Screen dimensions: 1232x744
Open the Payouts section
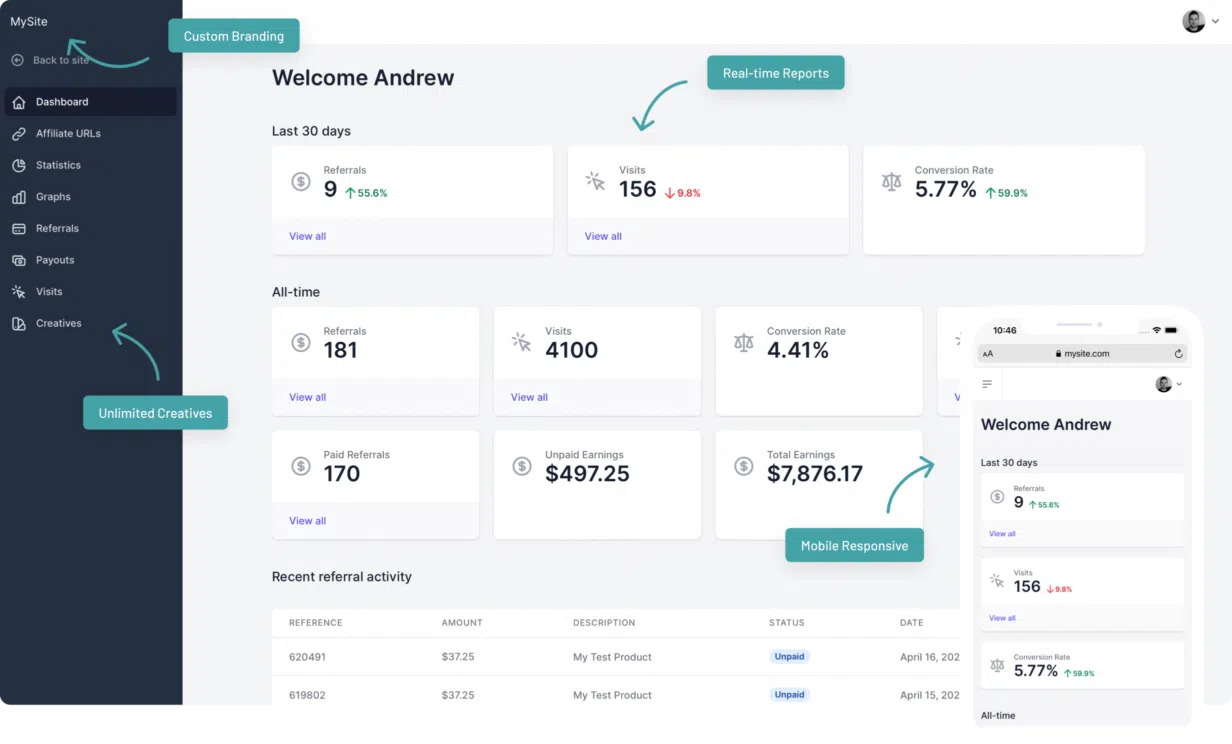[54, 260]
